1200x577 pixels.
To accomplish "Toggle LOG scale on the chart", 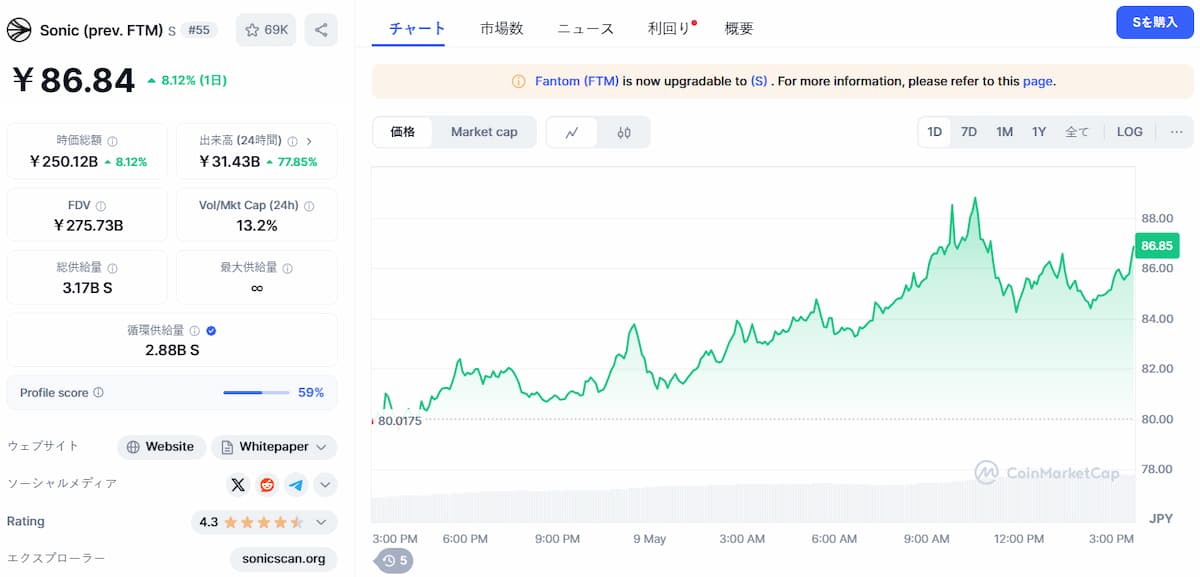I will (x=1129, y=132).
